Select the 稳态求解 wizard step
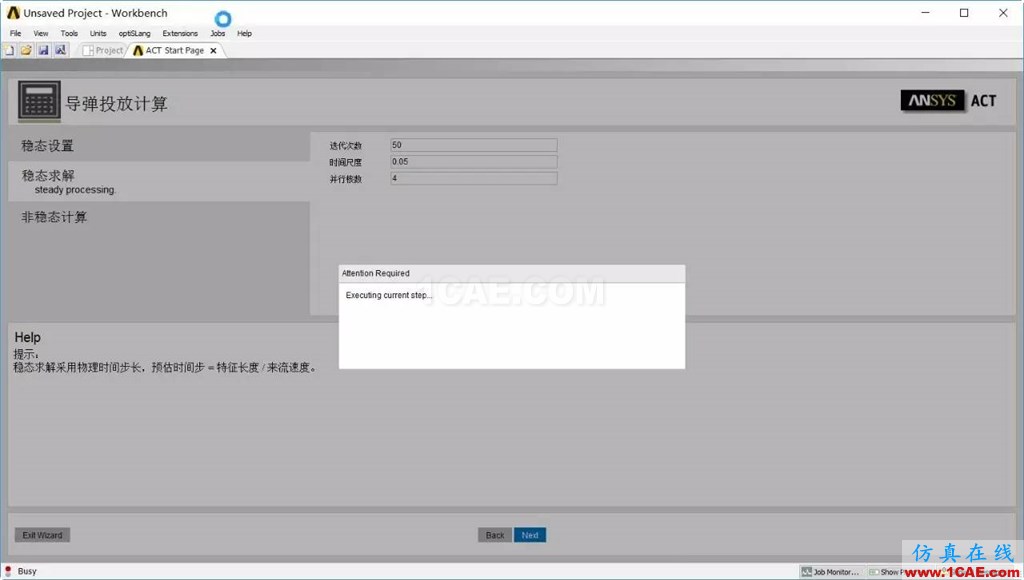The image size is (1024, 580). (x=159, y=182)
